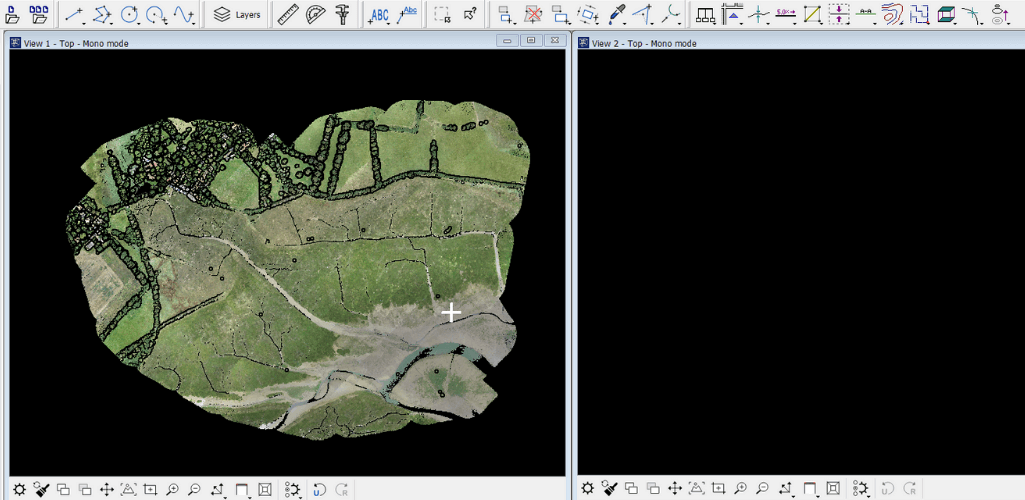The image size is (1025, 500).
Task: Choose the ABC text insertion tool
Action: point(379,15)
